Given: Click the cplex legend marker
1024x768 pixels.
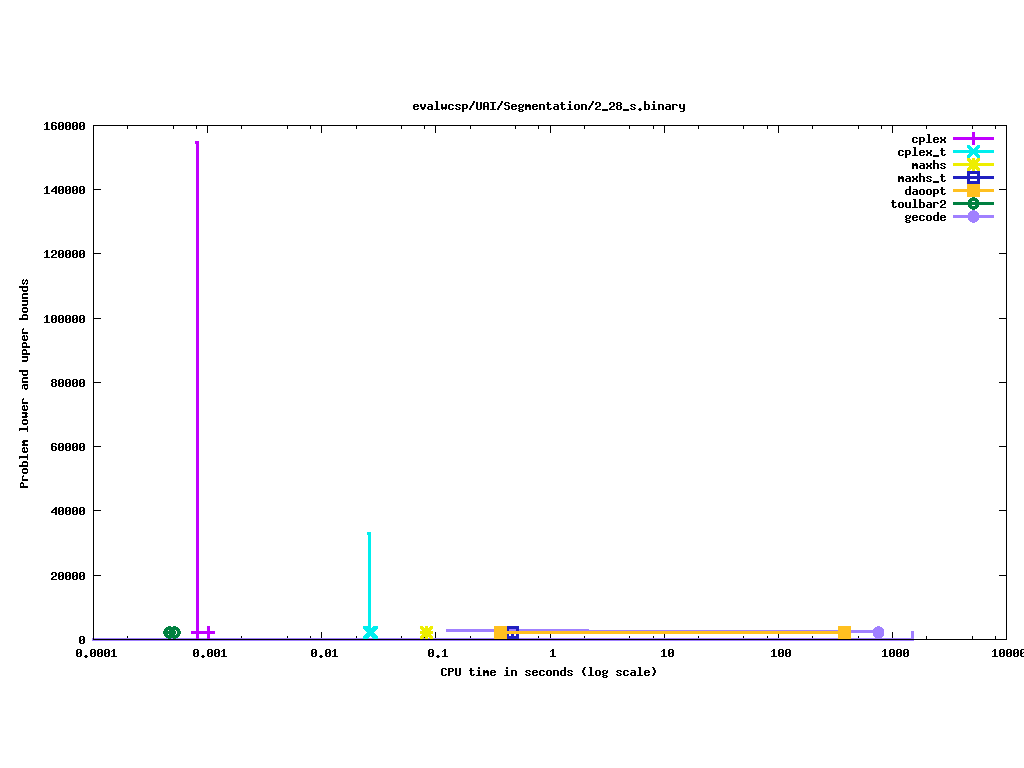Looking at the screenshot, I should 973,139.
